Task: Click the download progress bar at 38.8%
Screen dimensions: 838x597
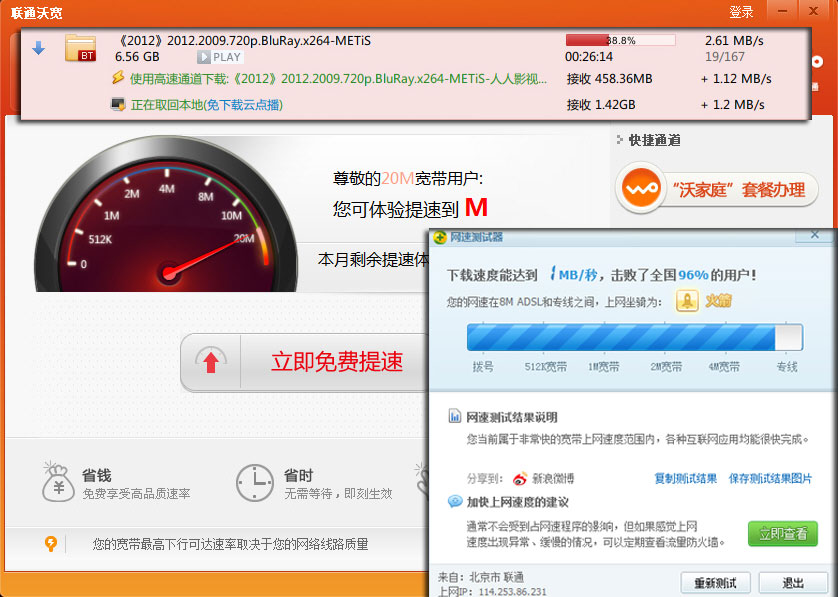Action: coord(620,41)
